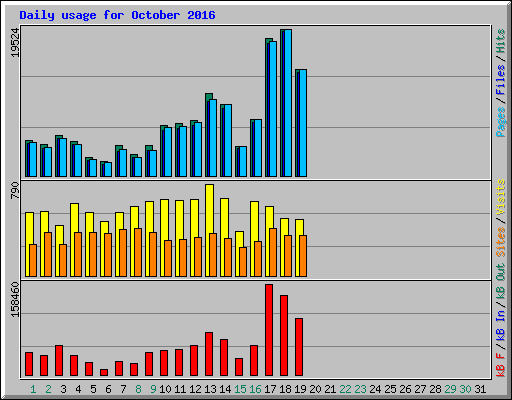This screenshot has height=400, width=512.
Task: Click the Pages legend label
Action: (x=501, y=122)
